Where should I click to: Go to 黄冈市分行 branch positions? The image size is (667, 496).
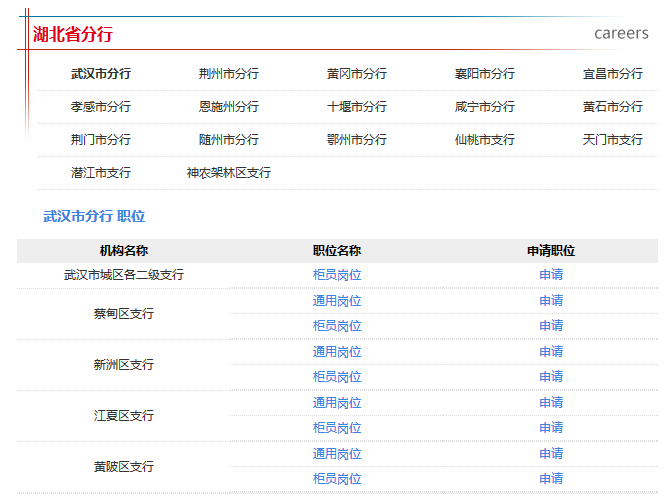tap(356, 74)
